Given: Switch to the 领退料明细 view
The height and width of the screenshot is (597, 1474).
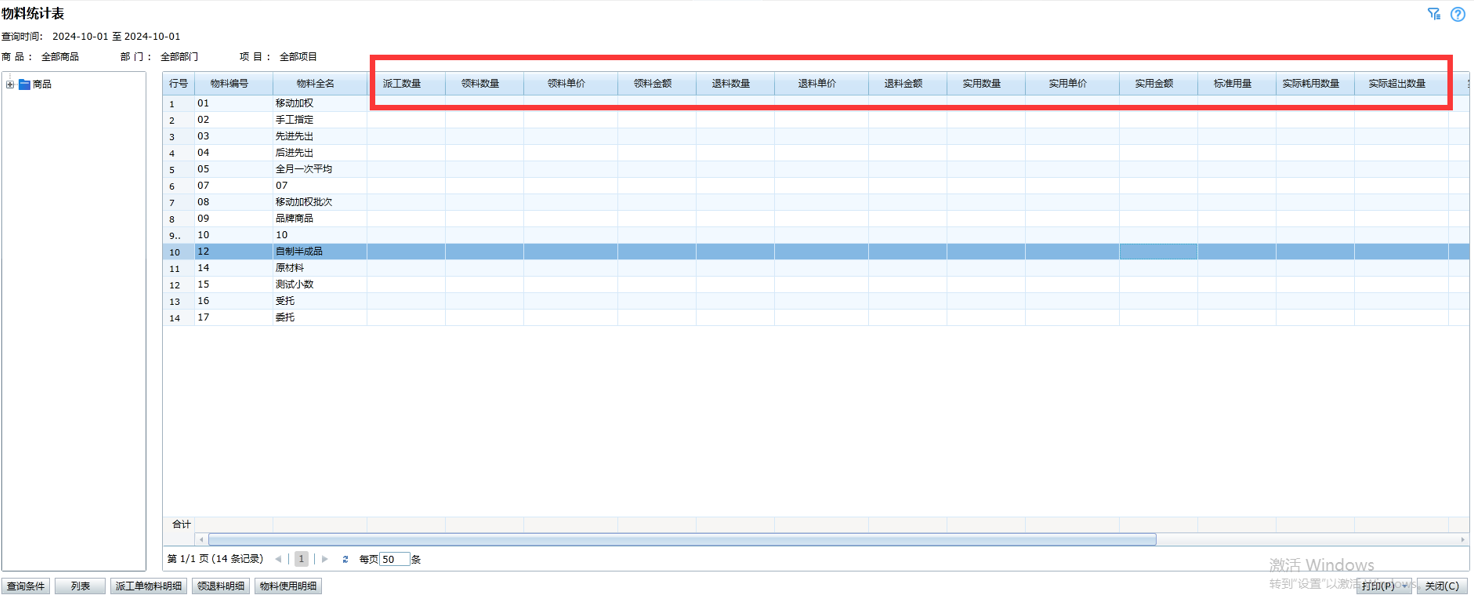Looking at the screenshot, I should tap(221, 587).
